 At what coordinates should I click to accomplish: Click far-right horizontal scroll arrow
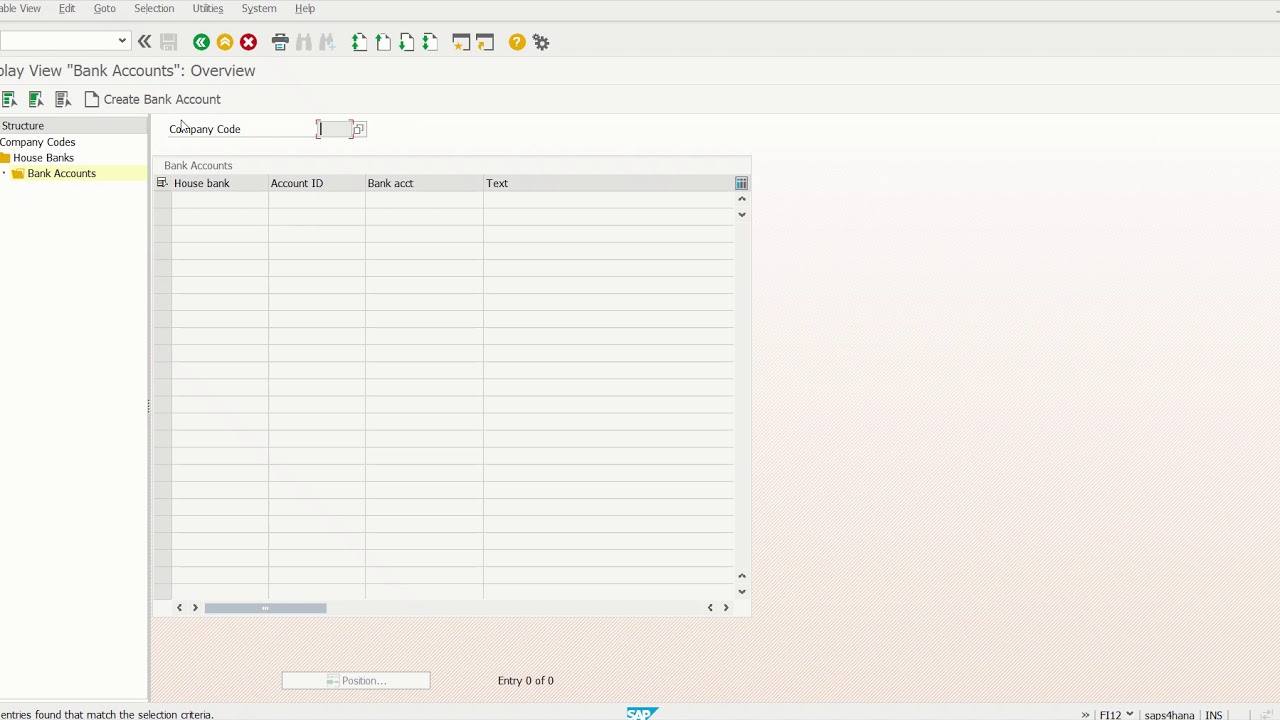726,608
